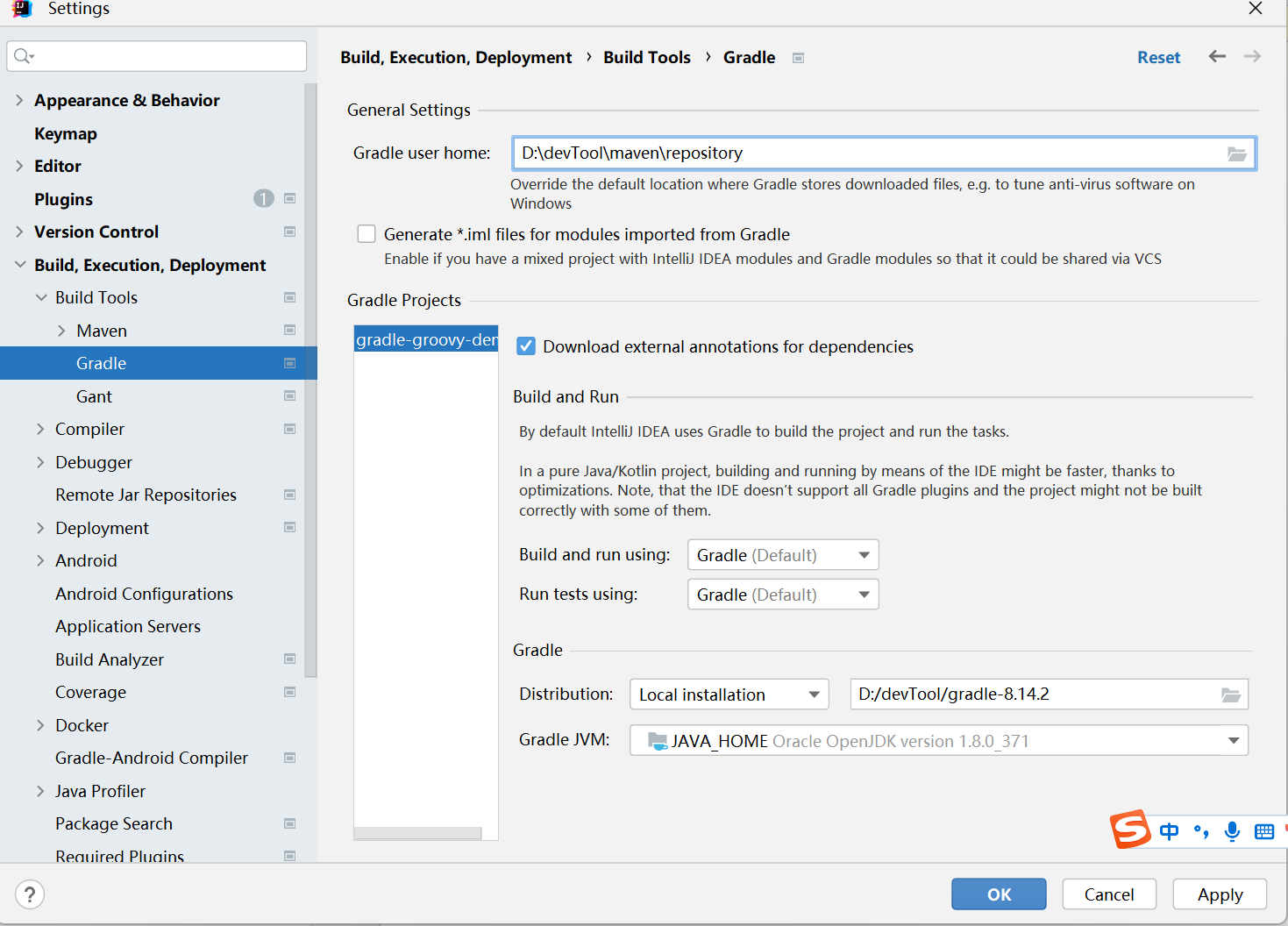Click the Sogou microphone voice input icon
The height and width of the screenshot is (926, 1288).
click(x=1232, y=831)
